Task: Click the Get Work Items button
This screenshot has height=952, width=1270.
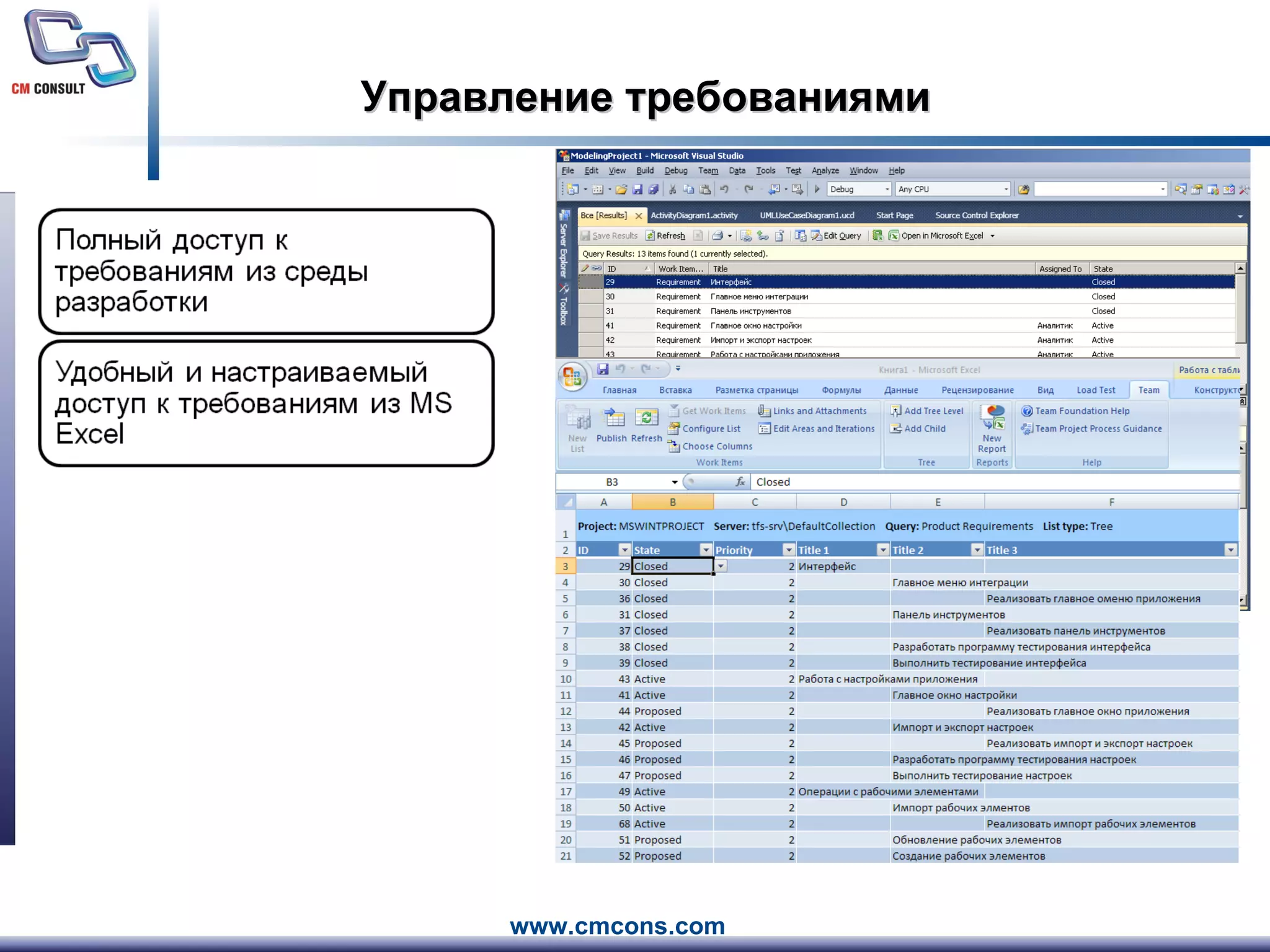Action: 707,411
